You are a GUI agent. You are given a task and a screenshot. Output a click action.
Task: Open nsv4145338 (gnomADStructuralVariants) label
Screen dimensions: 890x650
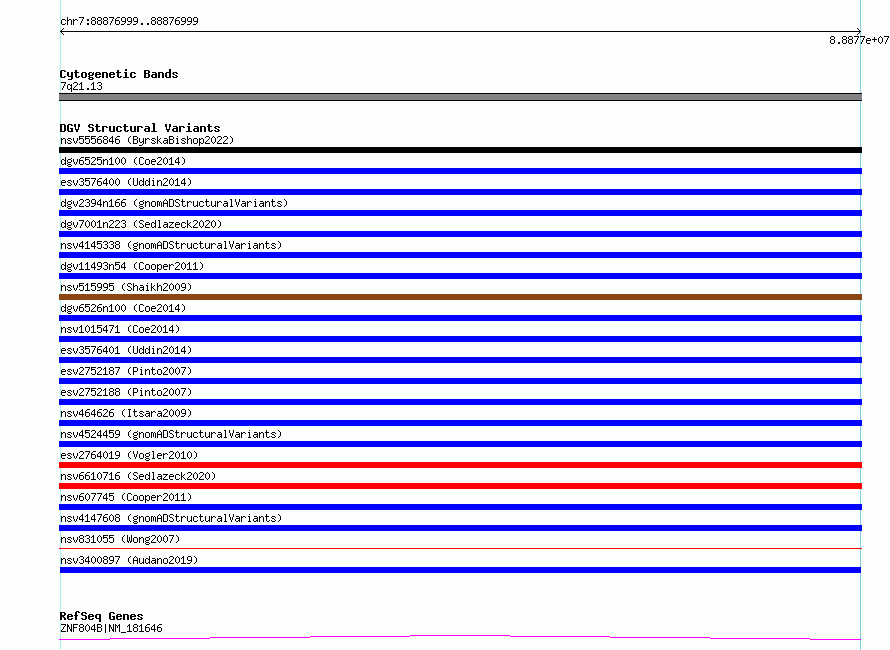171,245
